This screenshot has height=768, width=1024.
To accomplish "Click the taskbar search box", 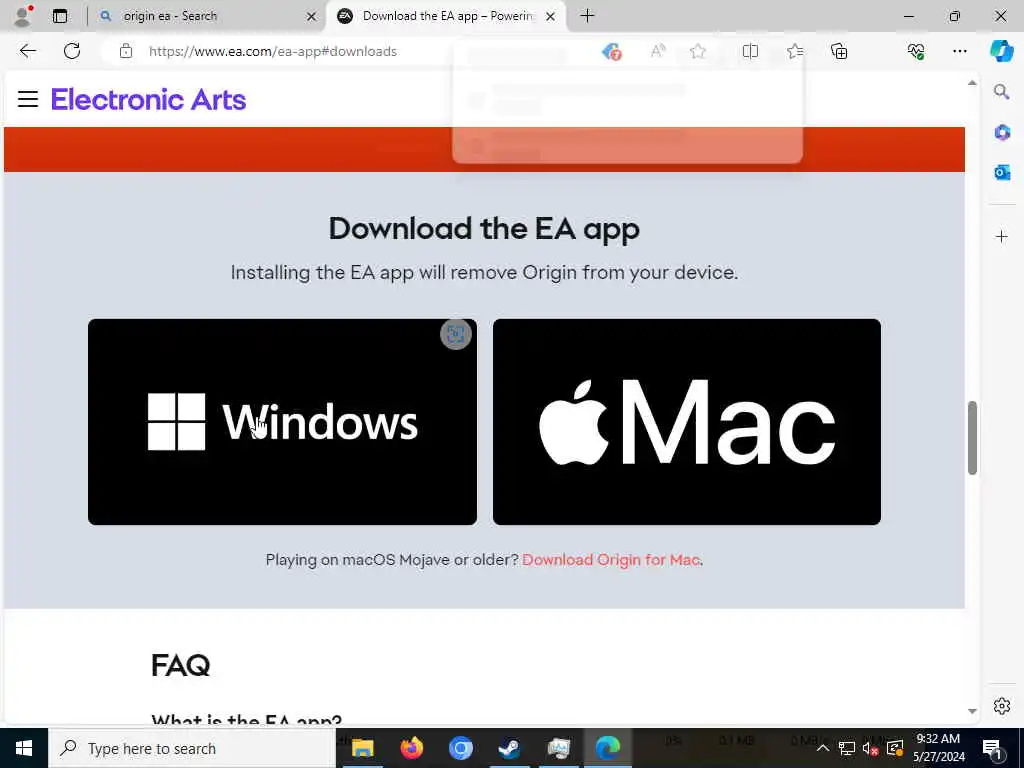I will [192, 748].
